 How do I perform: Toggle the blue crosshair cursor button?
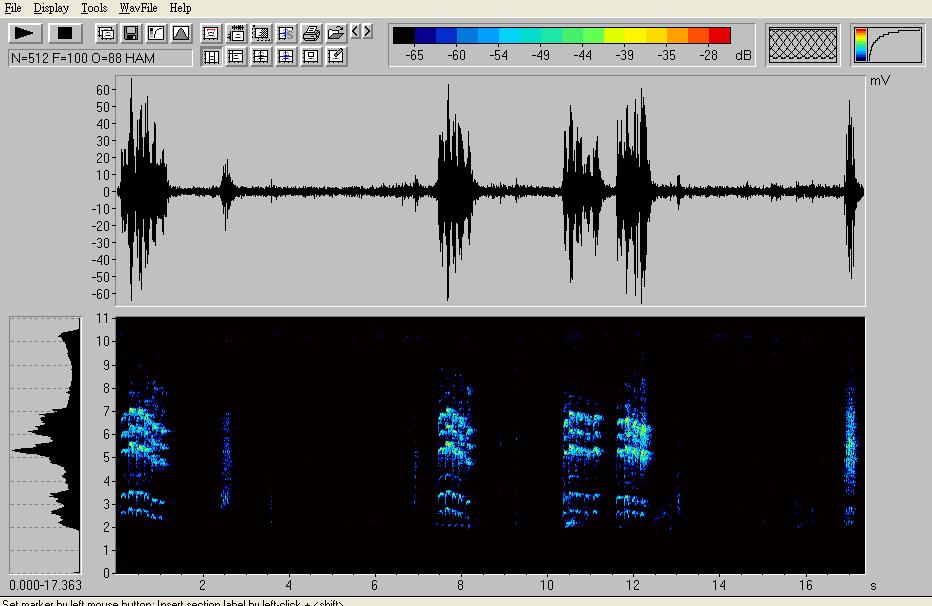pos(286,57)
